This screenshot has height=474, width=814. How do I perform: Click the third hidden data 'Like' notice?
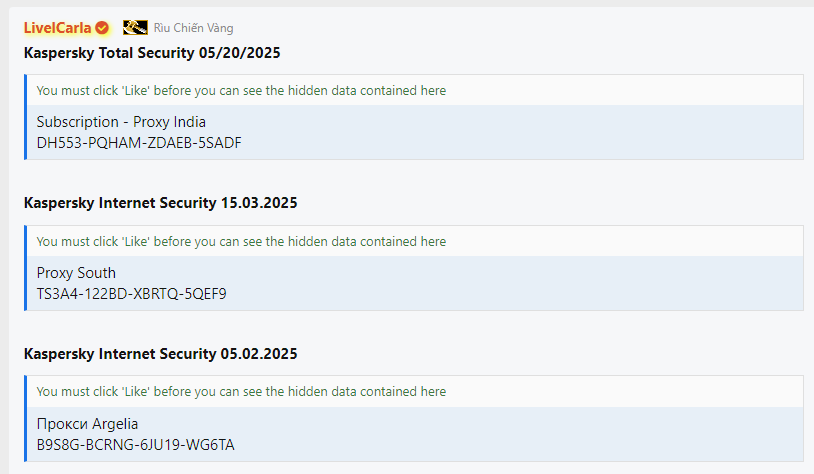(x=241, y=391)
